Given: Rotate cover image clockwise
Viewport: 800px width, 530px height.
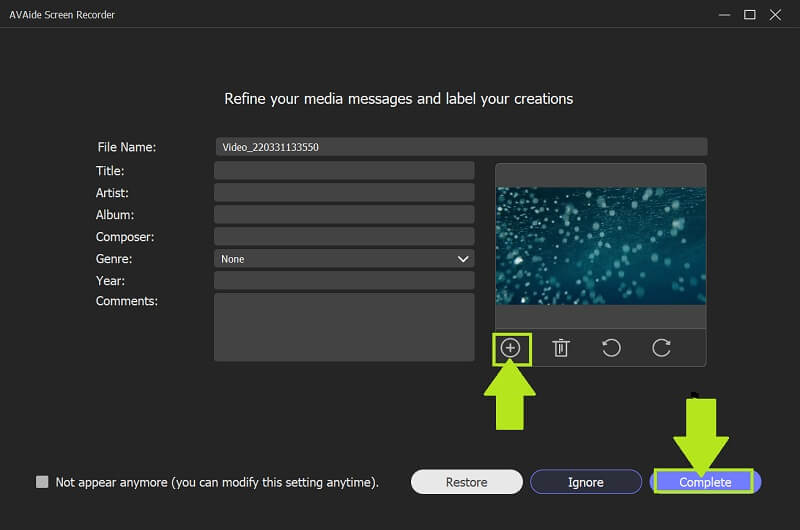Looking at the screenshot, I should pos(661,348).
